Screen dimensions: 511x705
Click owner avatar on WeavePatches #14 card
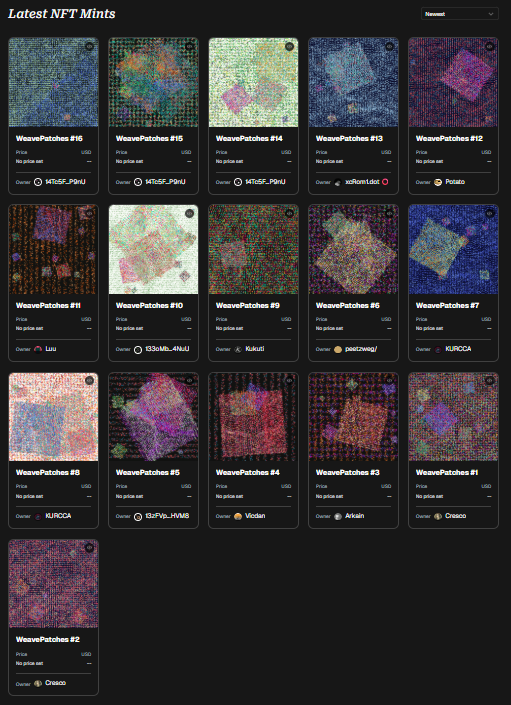pyautogui.click(x=238, y=182)
